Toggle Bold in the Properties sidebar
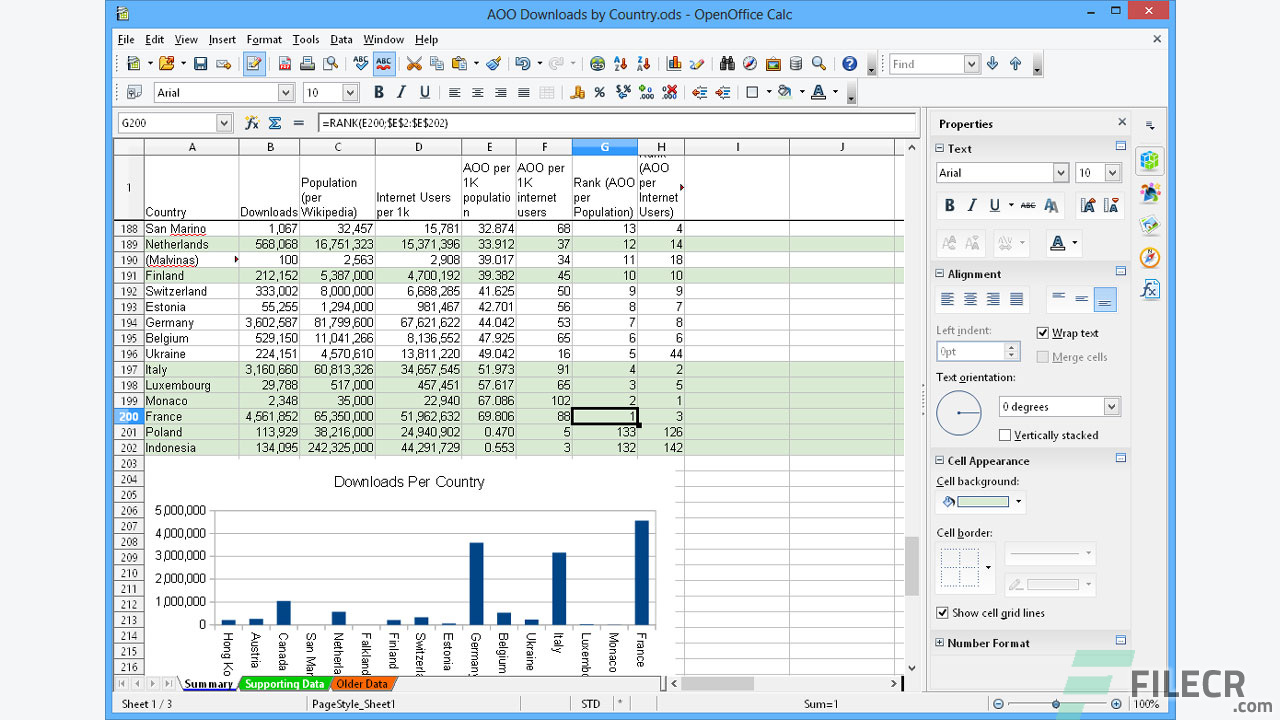Screen dimensions: 1280x720 coord(949,205)
